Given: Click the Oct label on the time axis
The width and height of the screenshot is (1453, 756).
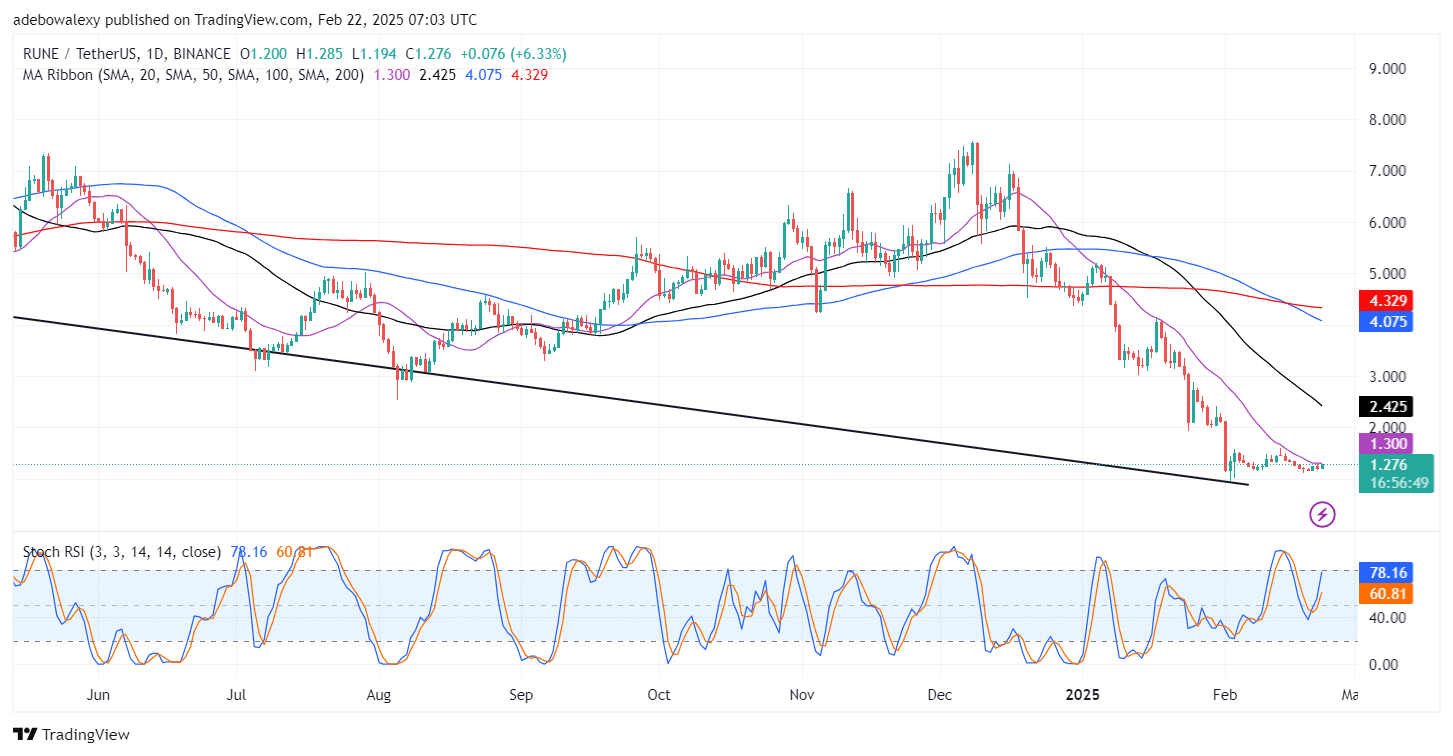Looking at the screenshot, I should [658, 694].
